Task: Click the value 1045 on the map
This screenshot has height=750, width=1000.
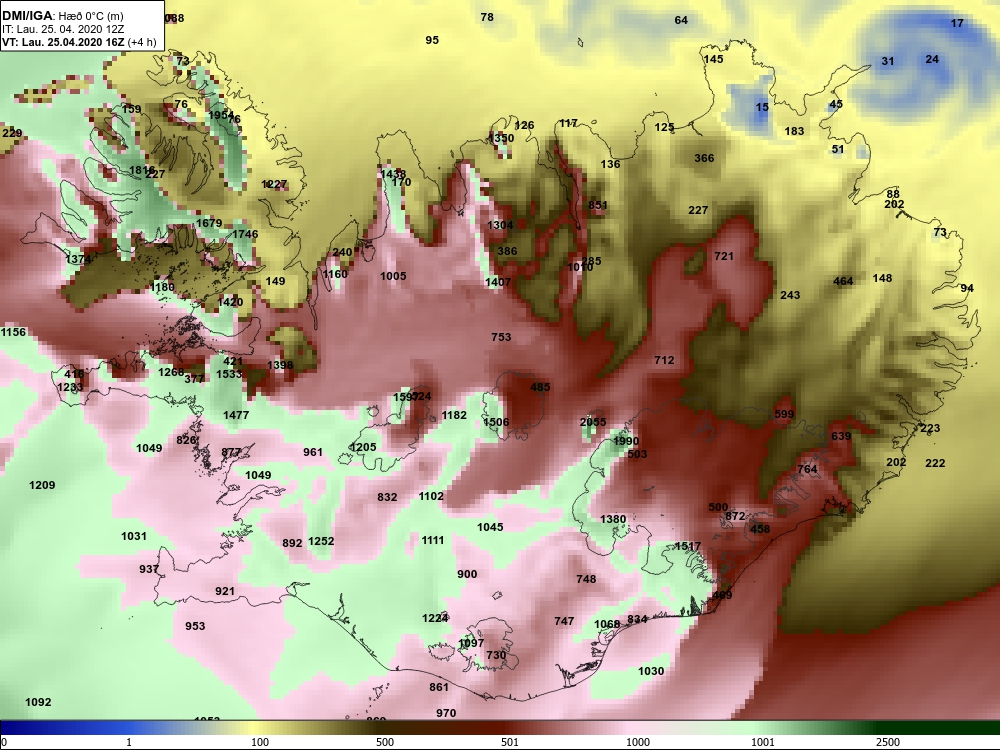Action: pyautogui.click(x=490, y=527)
